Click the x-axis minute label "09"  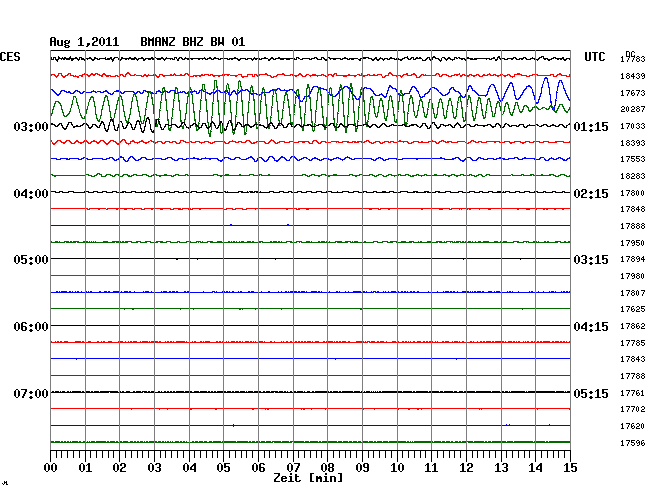(362, 468)
